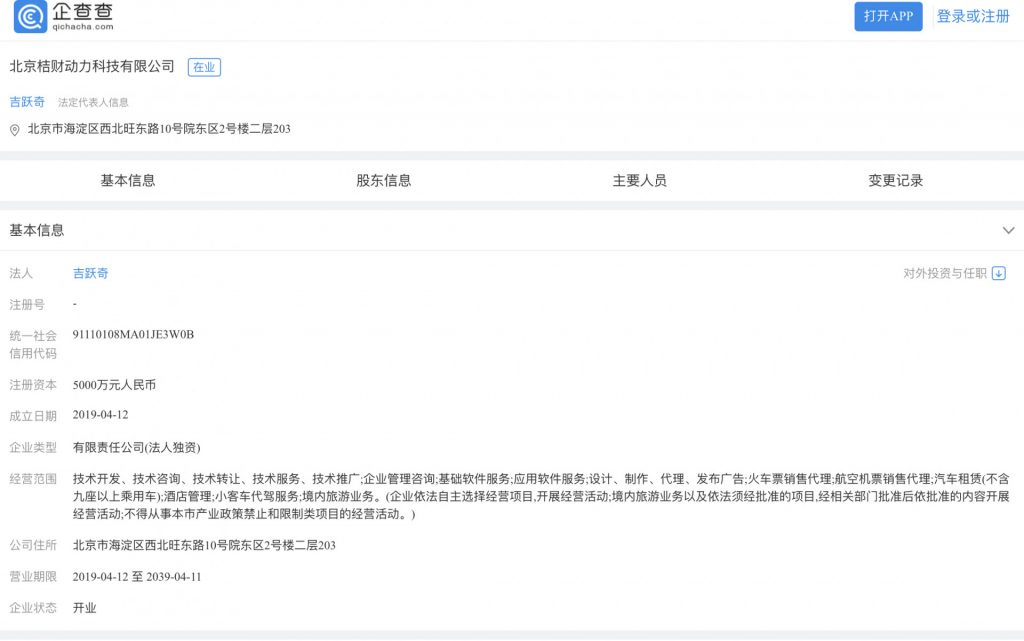The width and height of the screenshot is (1024, 641).
Task: Click 吉跃奇 in the 法人 row
Action: pos(91,273)
